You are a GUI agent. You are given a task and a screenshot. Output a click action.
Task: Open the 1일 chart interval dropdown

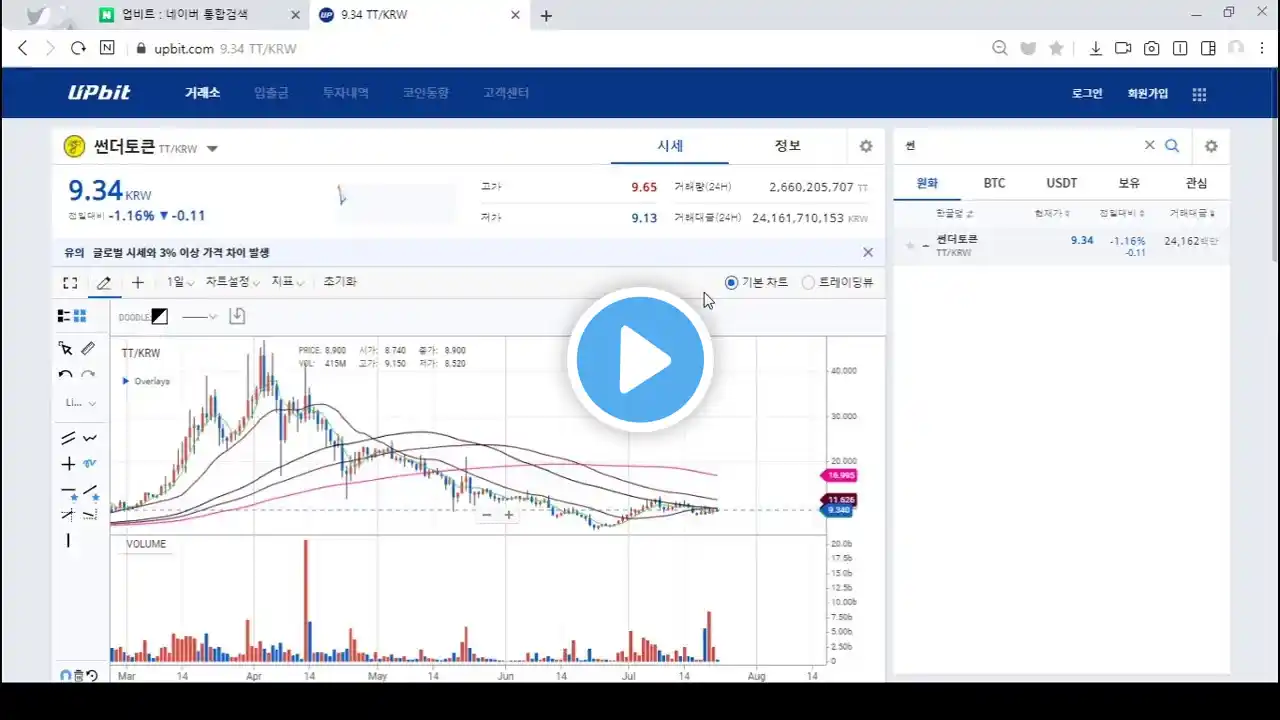(x=179, y=282)
